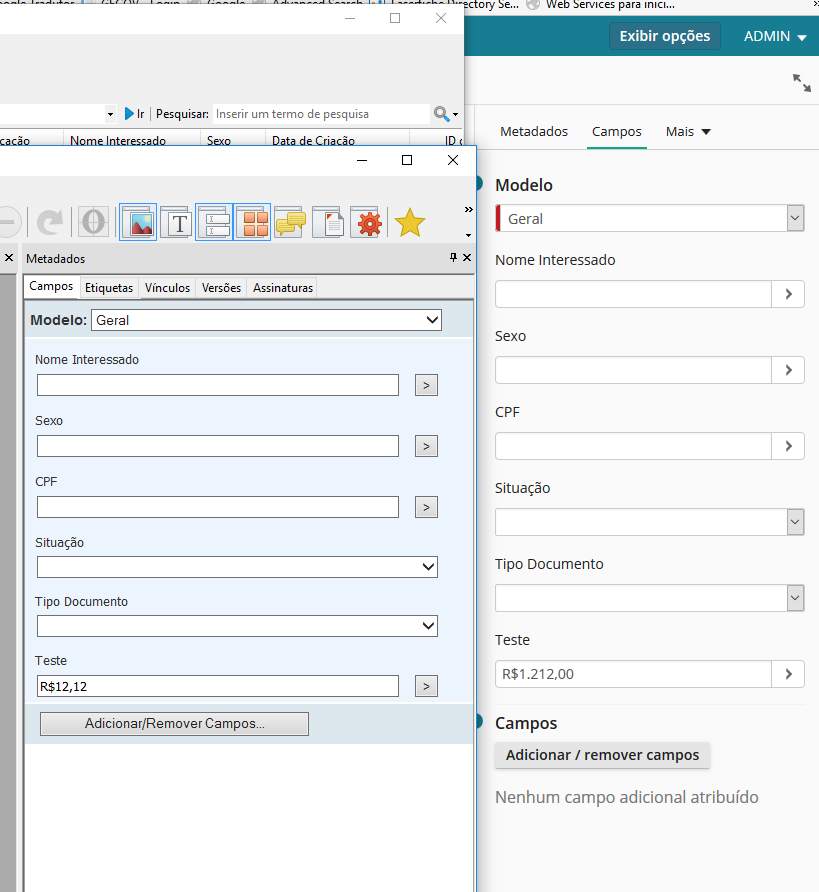This screenshot has width=819, height=892.
Task: Click the expand fullscreen arrows icon
Action: click(x=801, y=83)
